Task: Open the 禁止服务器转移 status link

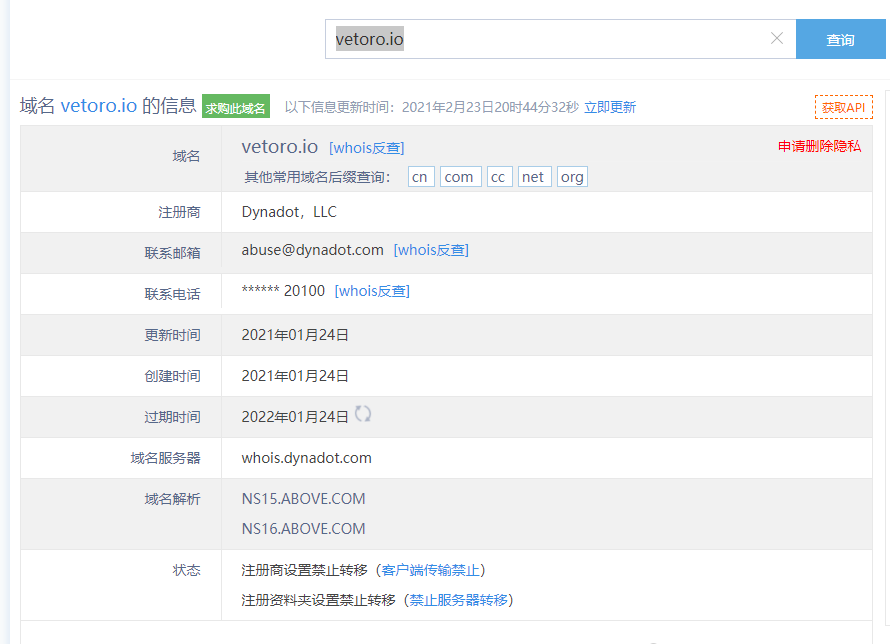Action: [460, 600]
